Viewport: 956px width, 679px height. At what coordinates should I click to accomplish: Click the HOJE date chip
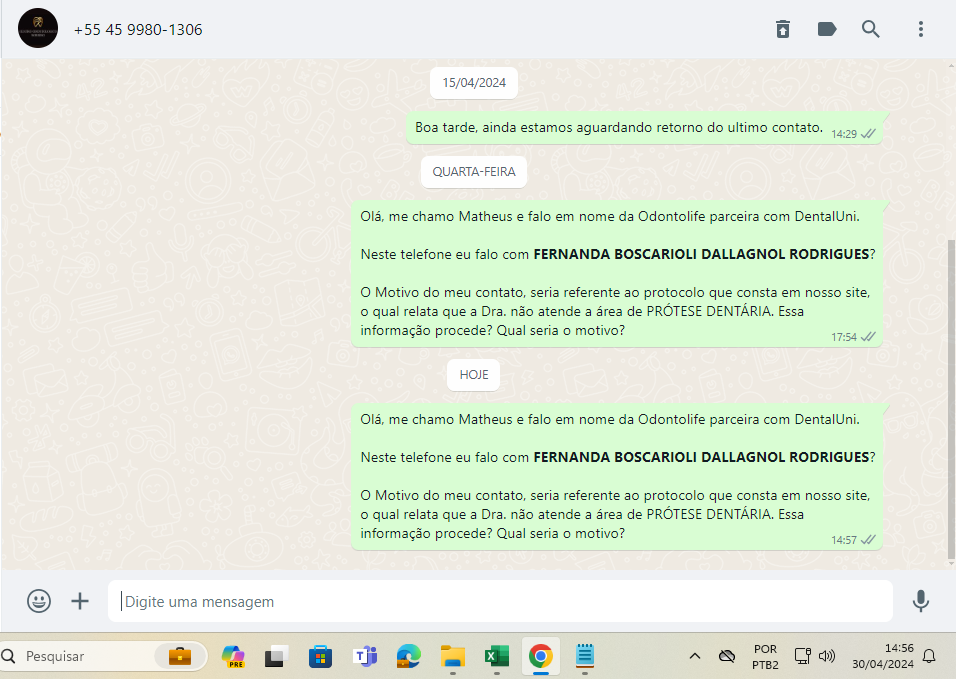474,375
